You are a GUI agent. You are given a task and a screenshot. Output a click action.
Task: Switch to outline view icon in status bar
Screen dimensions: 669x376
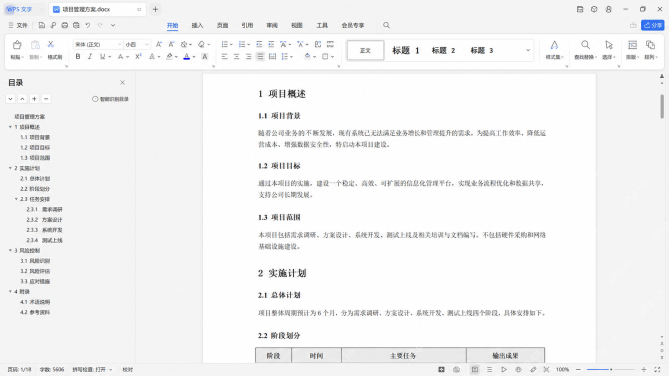point(489,370)
